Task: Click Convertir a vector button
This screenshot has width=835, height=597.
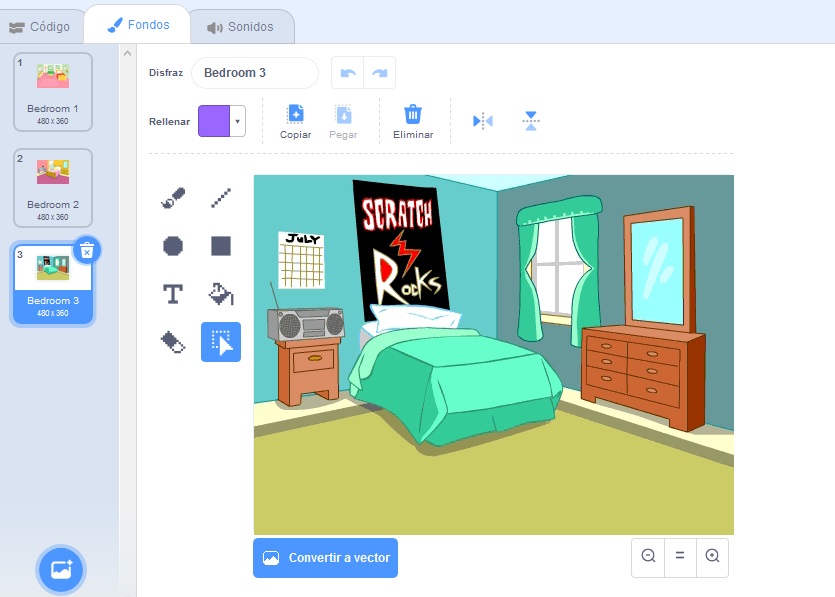Action: pos(325,558)
